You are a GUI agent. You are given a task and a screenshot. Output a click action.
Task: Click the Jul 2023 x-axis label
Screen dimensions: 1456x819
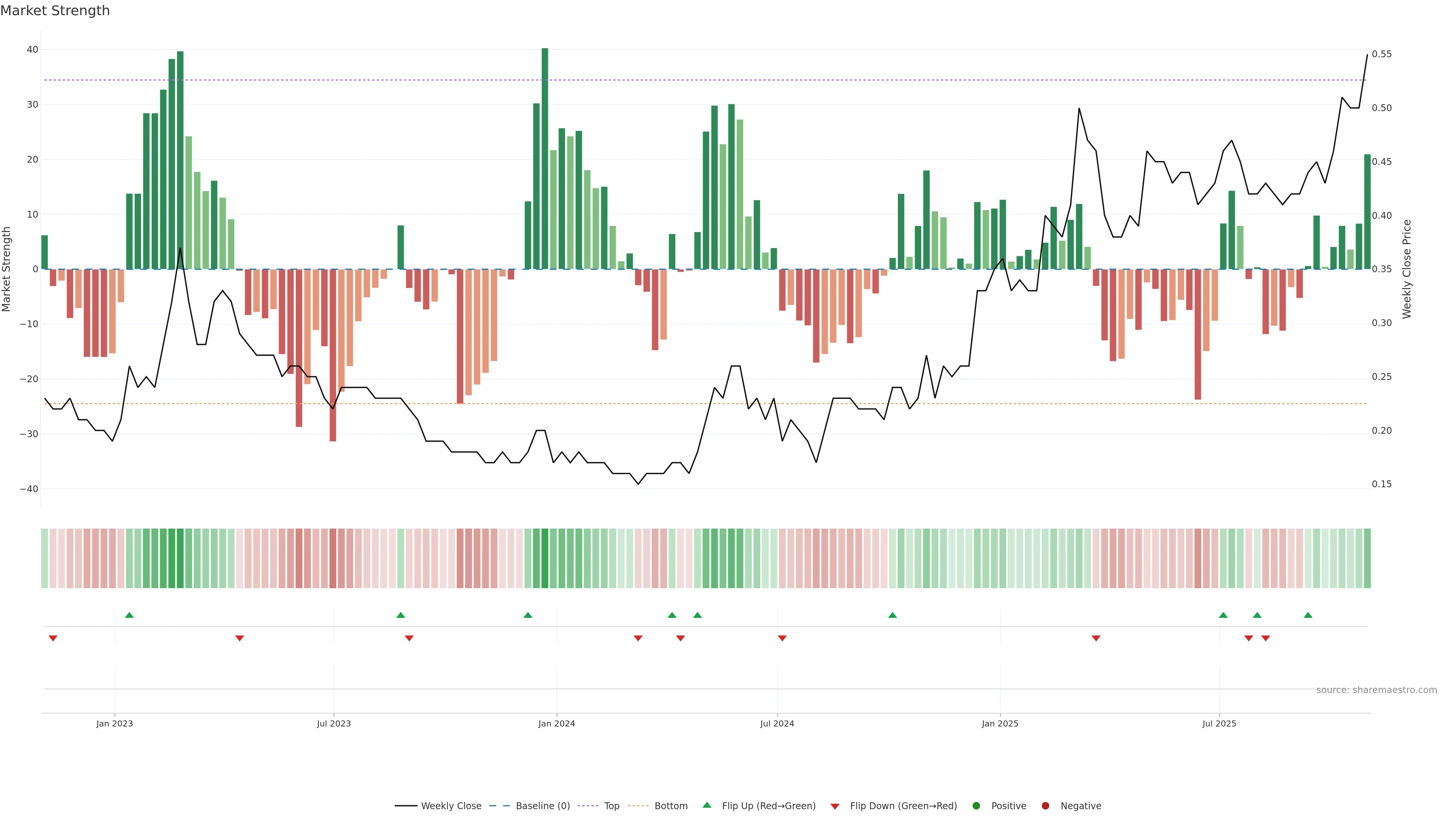pyautogui.click(x=334, y=723)
